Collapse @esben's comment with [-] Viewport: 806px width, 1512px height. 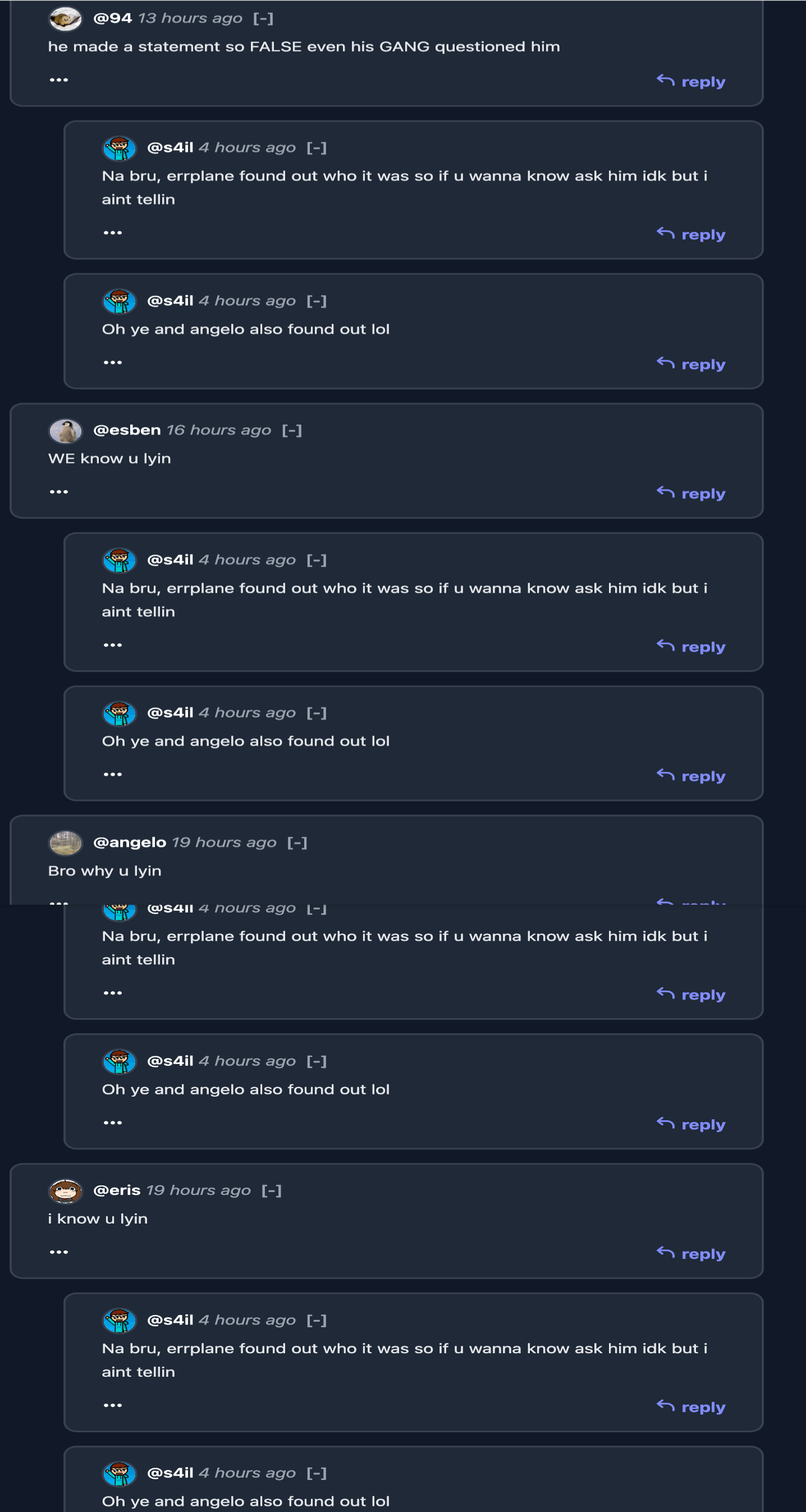[292, 431]
